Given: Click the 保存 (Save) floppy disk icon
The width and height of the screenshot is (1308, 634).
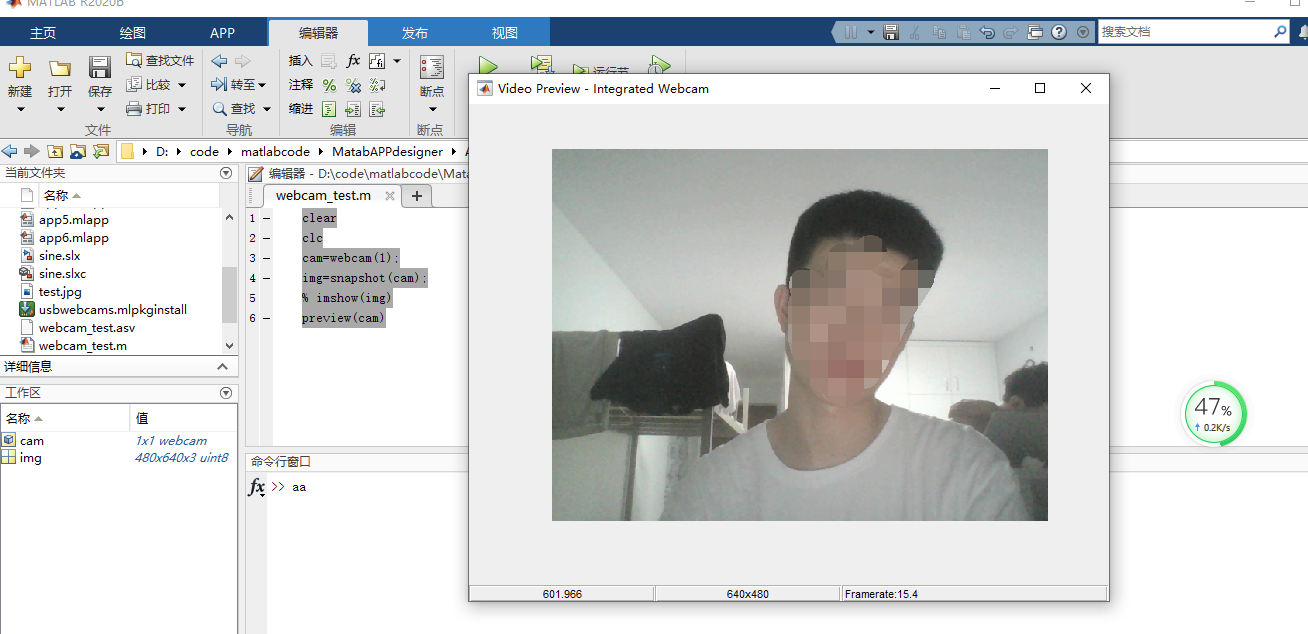Looking at the screenshot, I should [x=100, y=68].
